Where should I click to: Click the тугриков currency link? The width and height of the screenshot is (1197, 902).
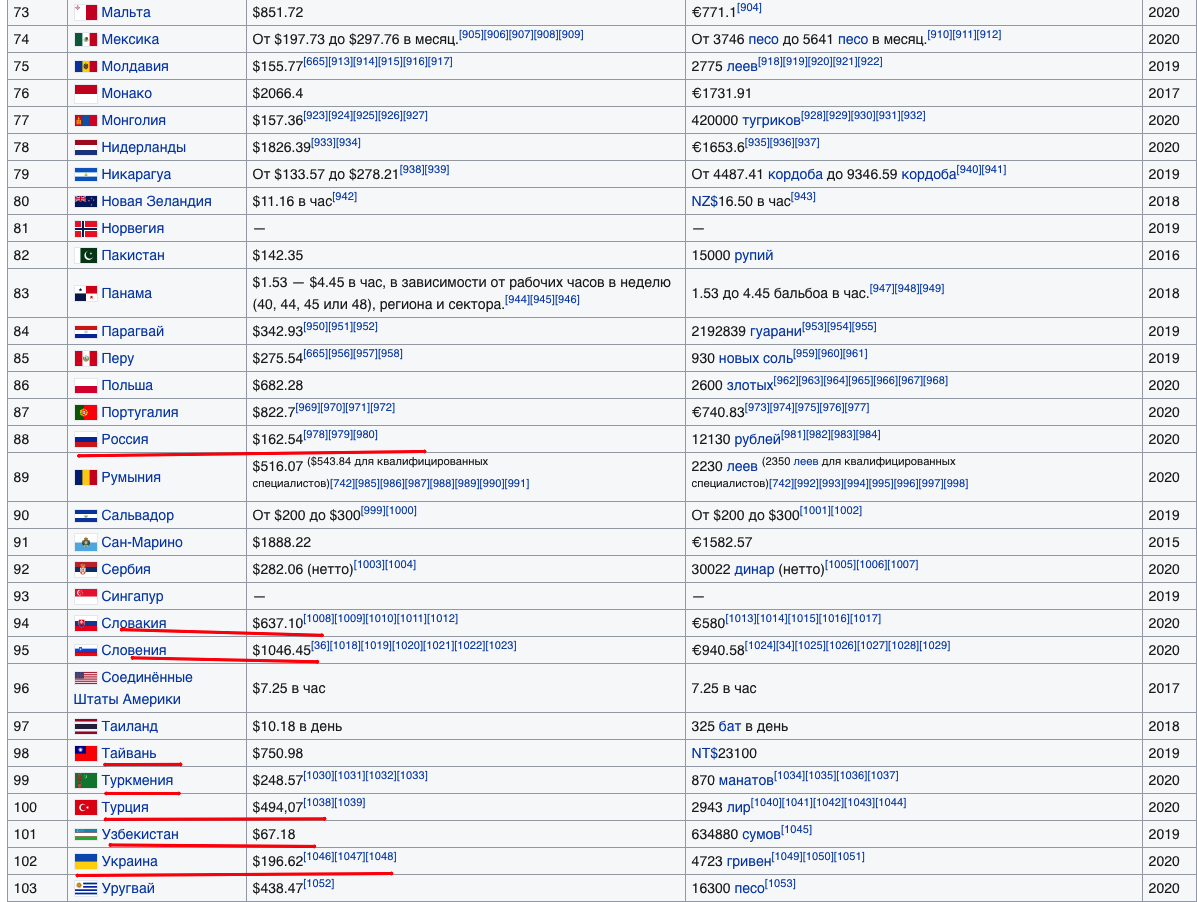[771, 121]
